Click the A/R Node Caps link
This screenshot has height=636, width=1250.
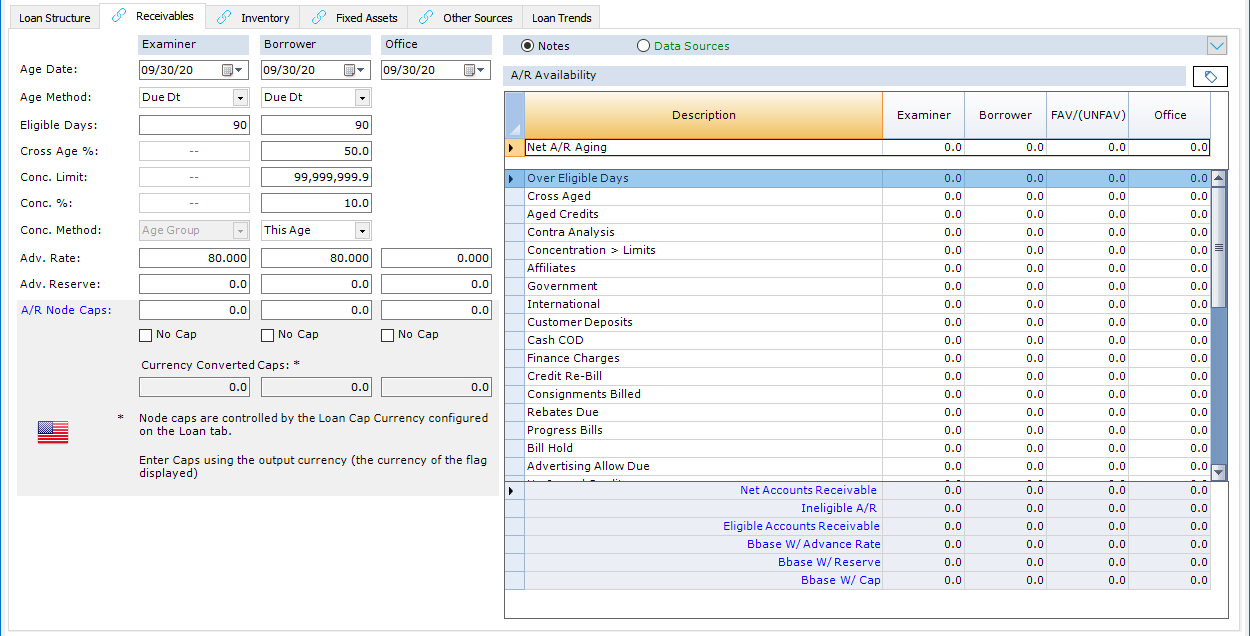coord(66,310)
